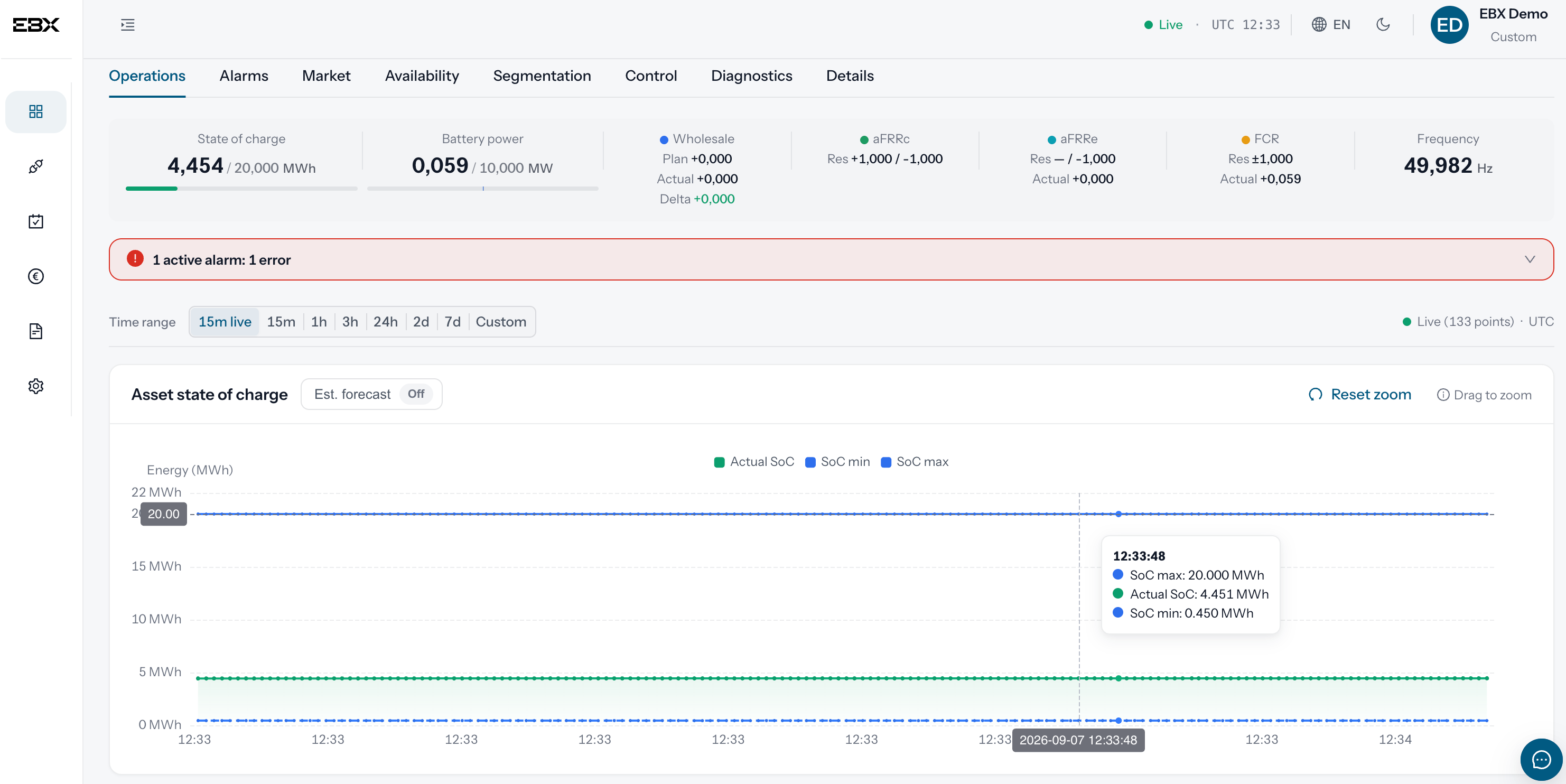Select the 2d time range
This screenshot has width=1566, height=784.
[x=421, y=322]
